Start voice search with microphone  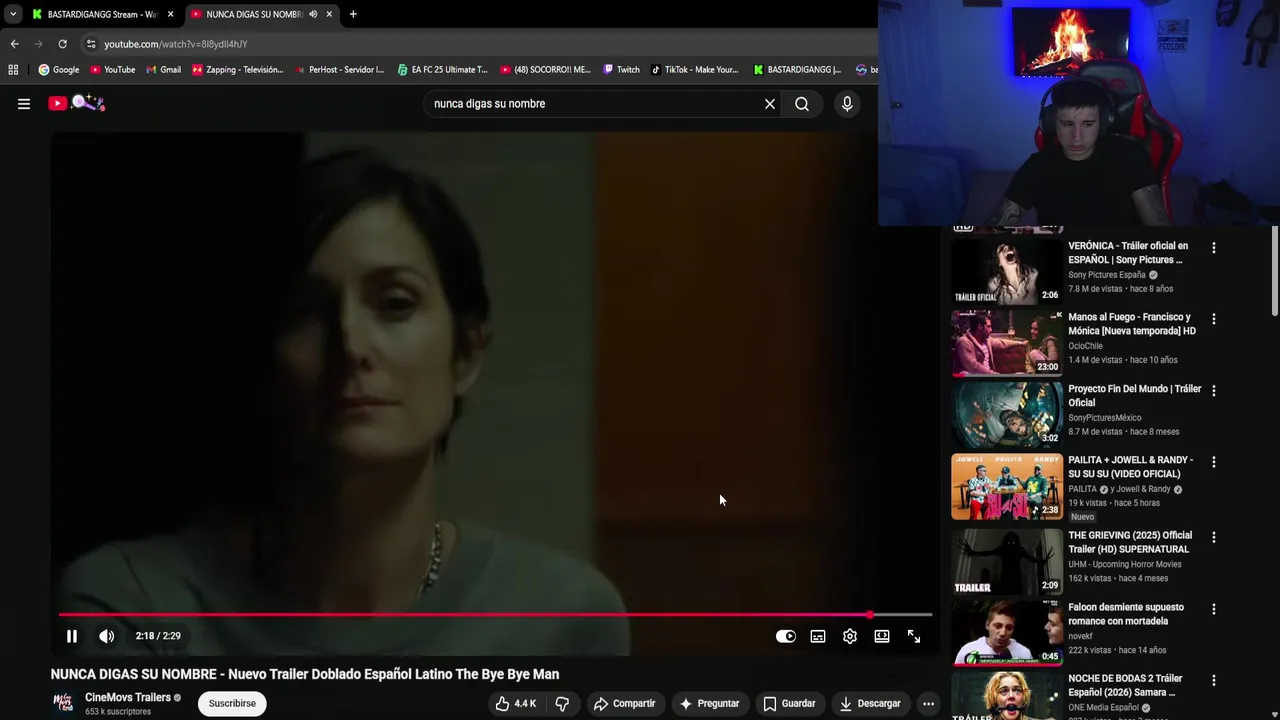[x=847, y=104]
